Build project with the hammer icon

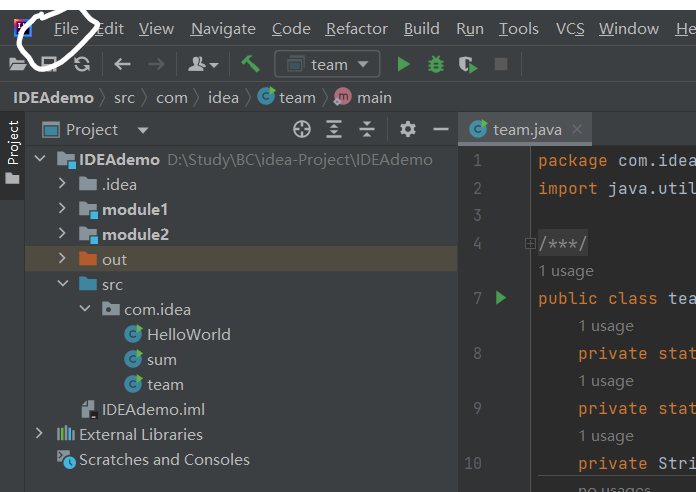pos(250,64)
